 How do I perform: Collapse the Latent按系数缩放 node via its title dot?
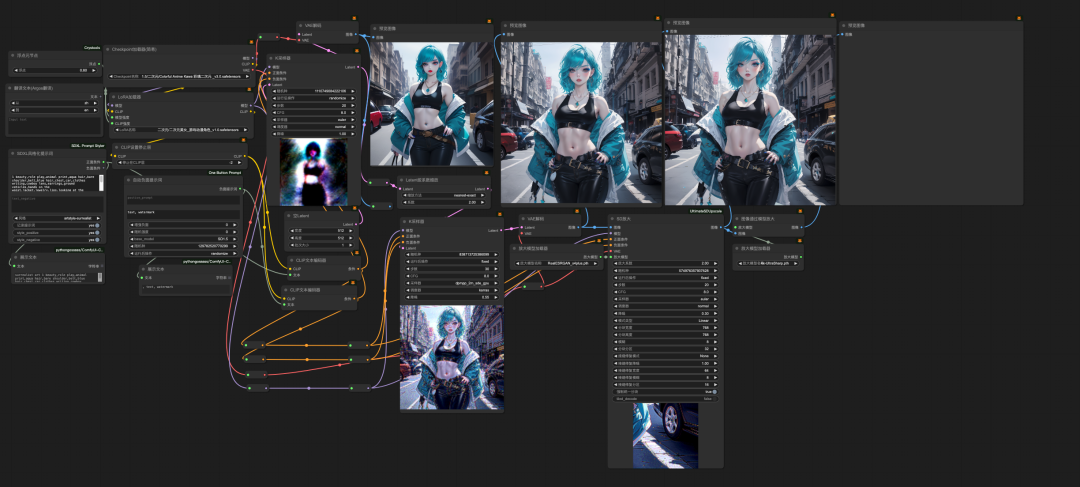coord(402,180)
